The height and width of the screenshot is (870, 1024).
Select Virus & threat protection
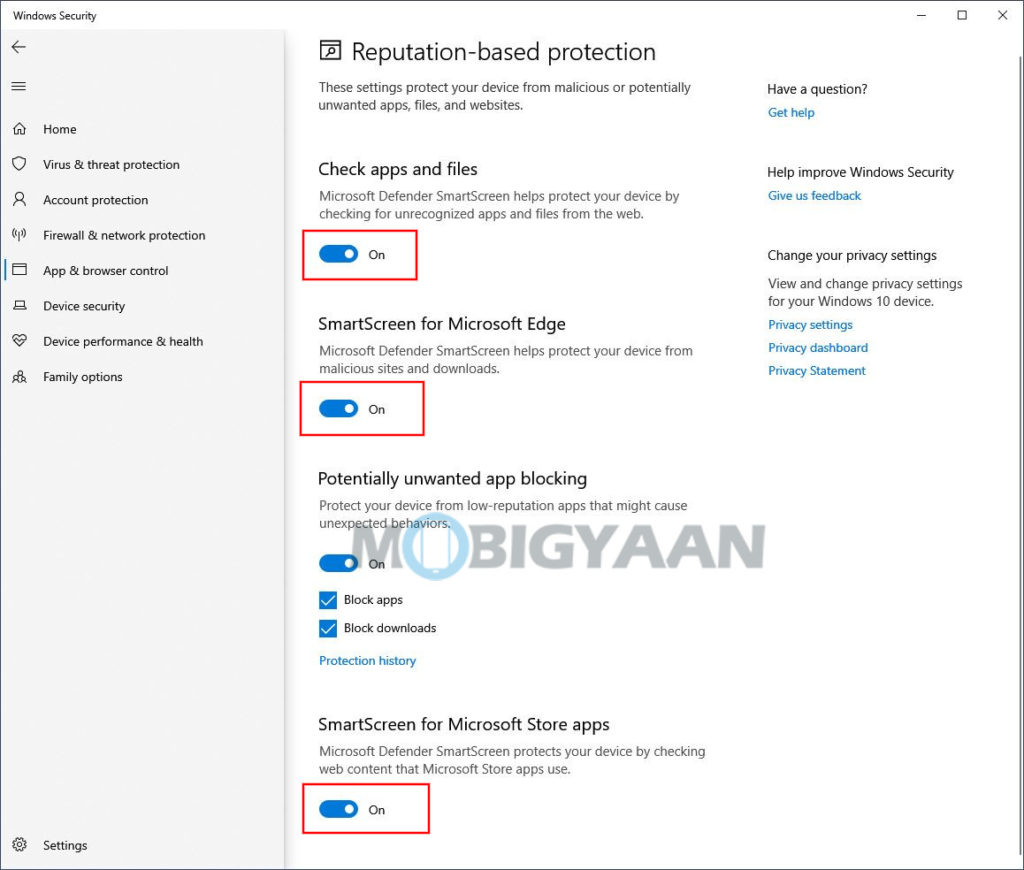point(110,164)
